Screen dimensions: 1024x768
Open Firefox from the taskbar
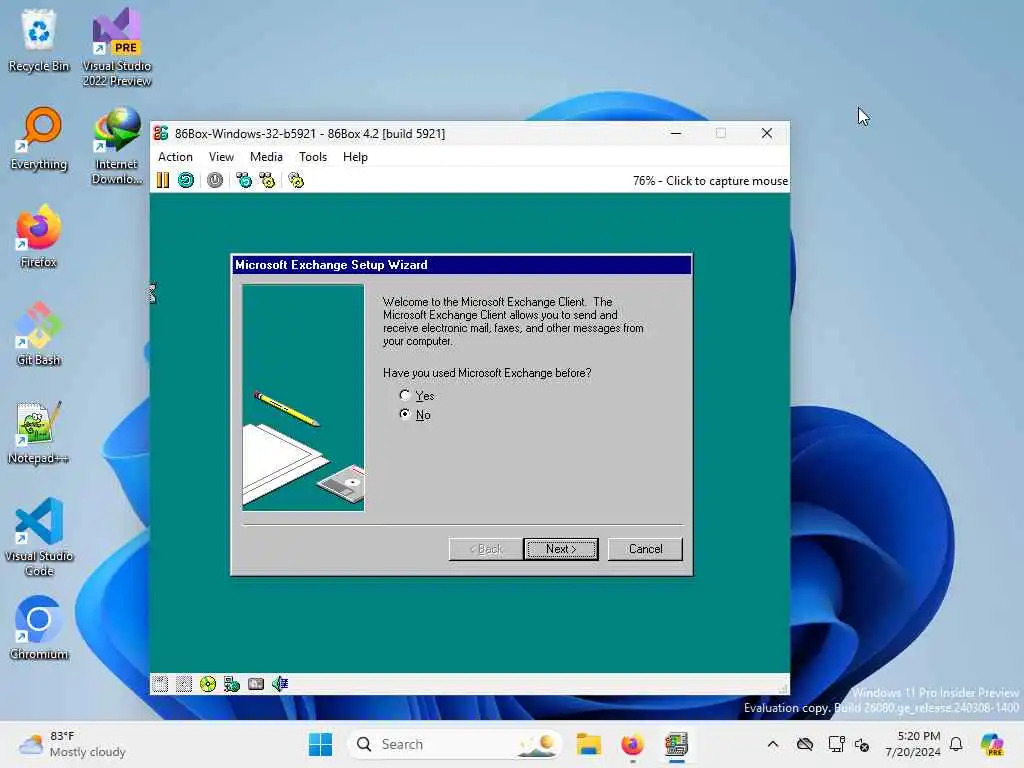[x=632, y=744]
